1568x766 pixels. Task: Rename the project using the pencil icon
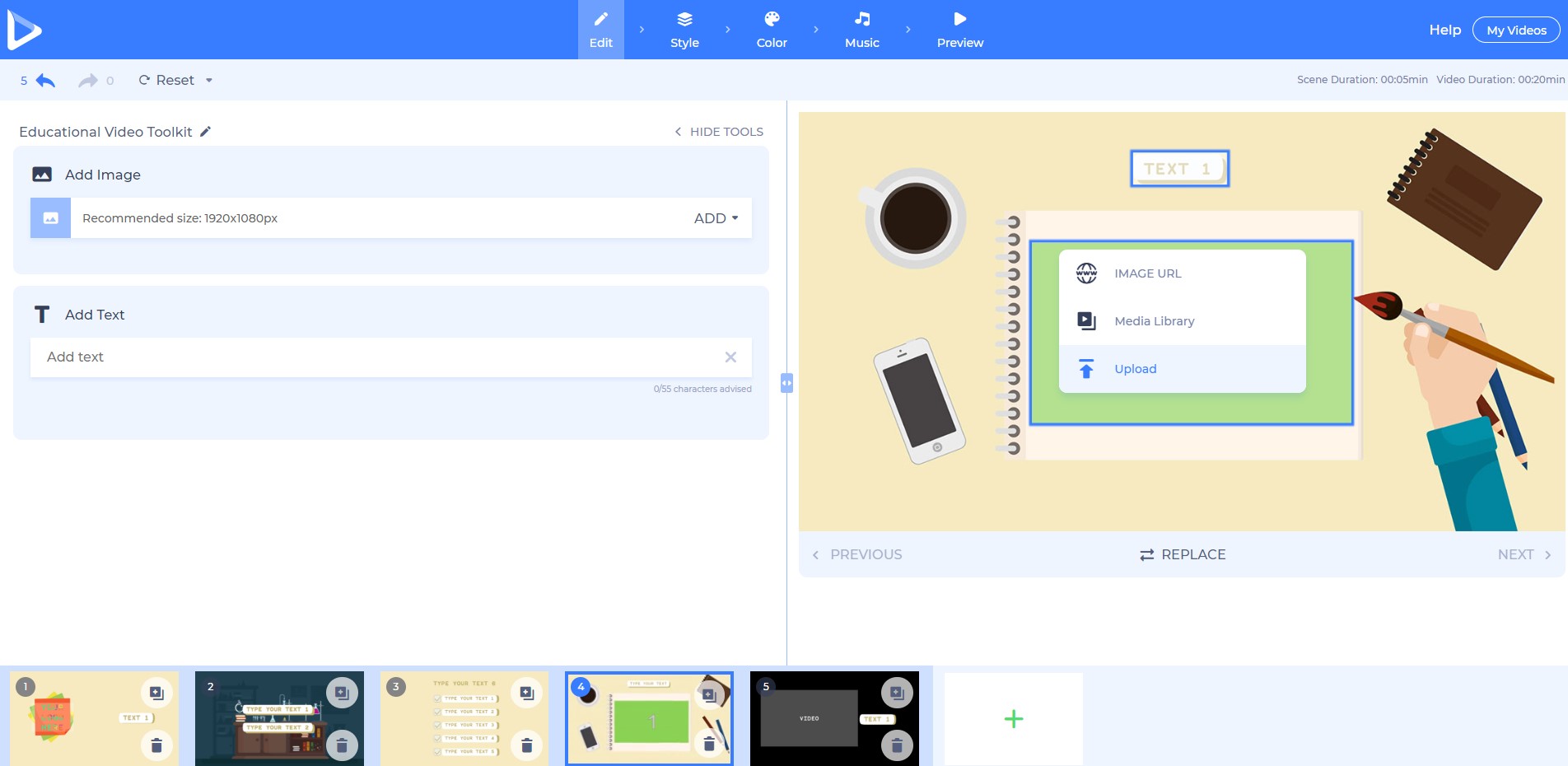pyautogui.click(x=205, y=131)
